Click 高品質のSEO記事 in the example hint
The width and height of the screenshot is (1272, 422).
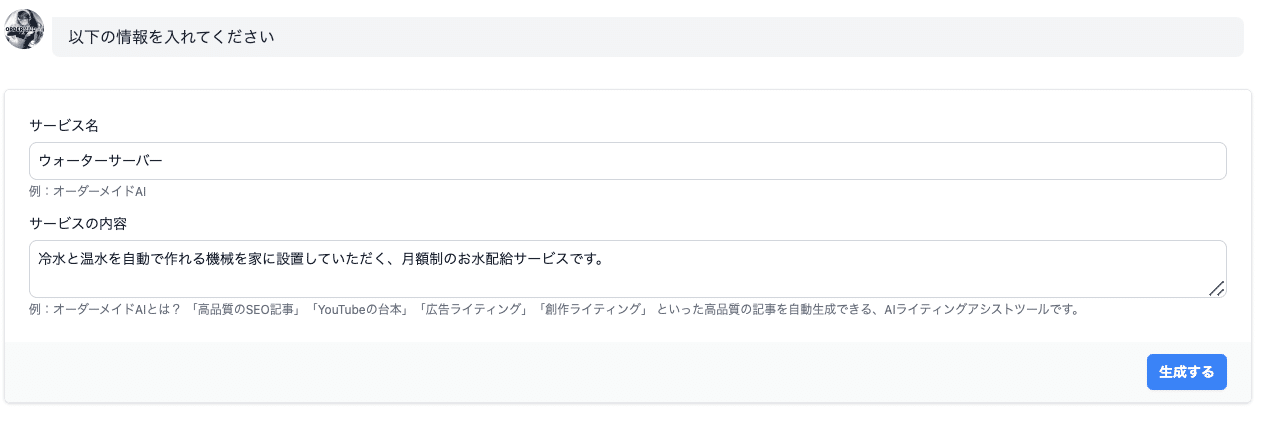[x=250, y=310]
